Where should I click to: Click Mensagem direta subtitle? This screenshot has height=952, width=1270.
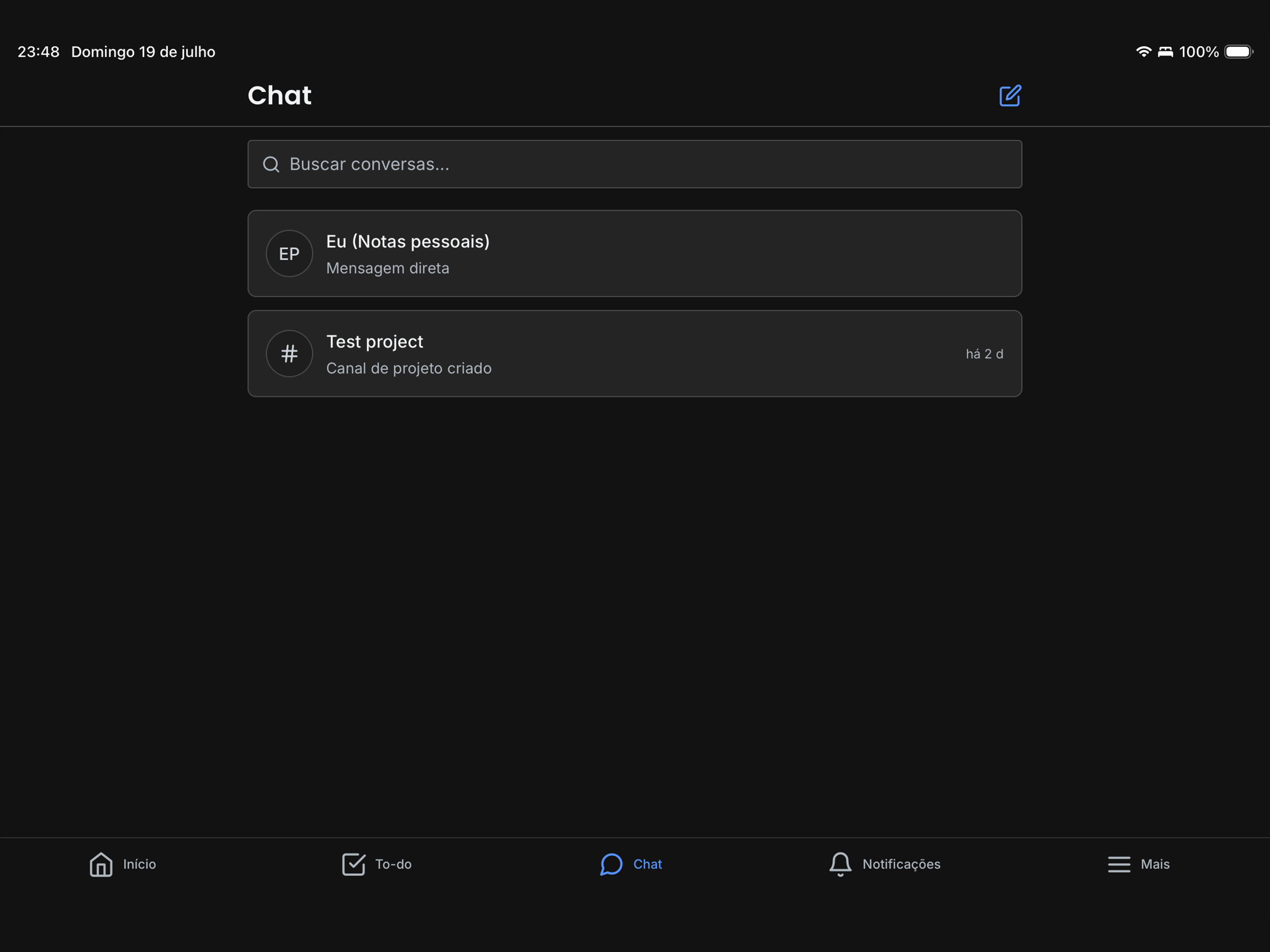[388, 268]
